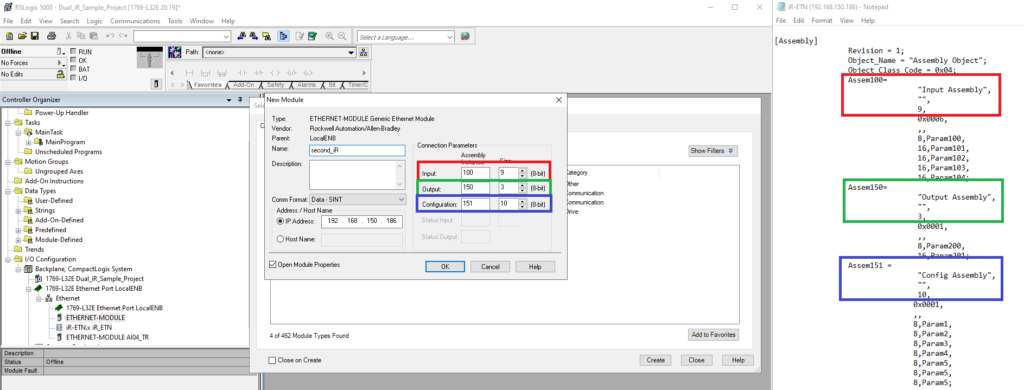
Task: Click the Print toolbar icon
Action: click(52, 36)
